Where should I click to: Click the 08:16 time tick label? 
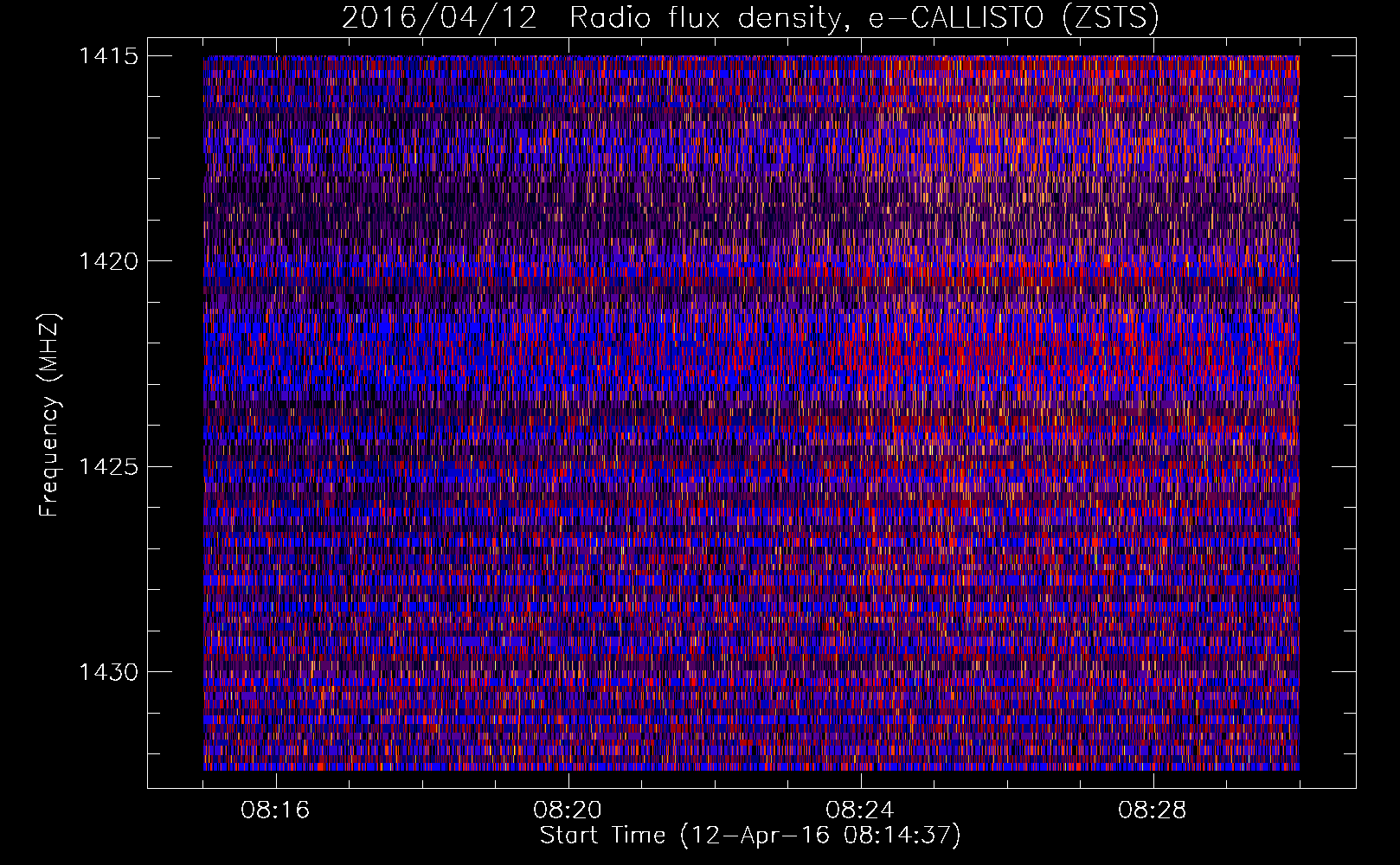tap(276, 811)
